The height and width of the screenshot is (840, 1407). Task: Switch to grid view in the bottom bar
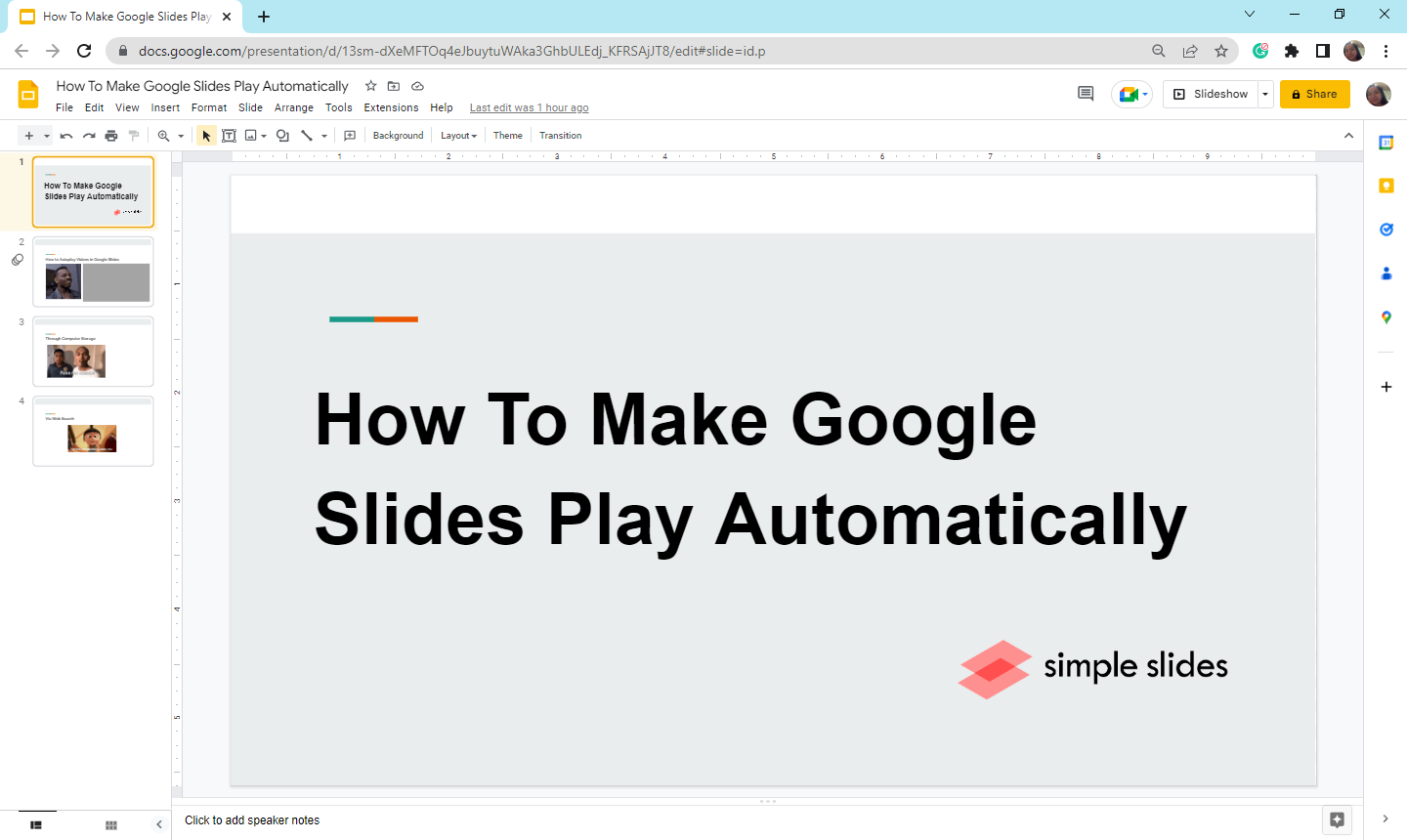[110, 824]
